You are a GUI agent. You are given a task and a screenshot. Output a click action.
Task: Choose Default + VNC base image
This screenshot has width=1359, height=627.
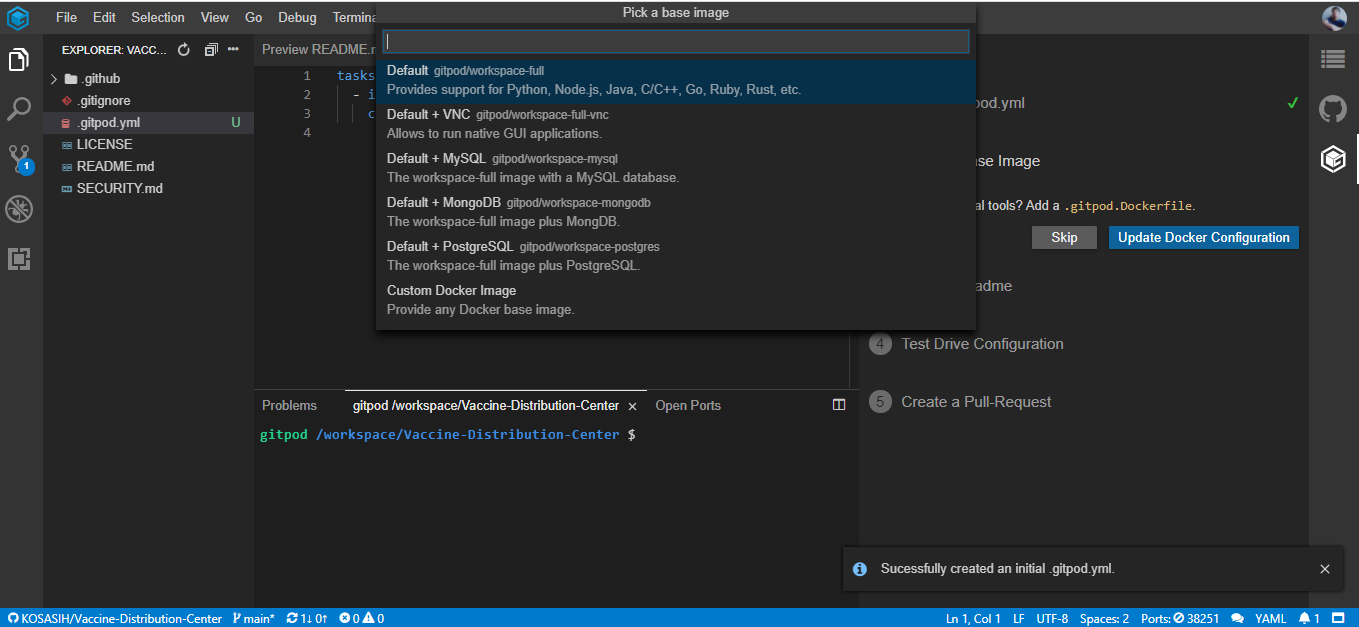676,124
